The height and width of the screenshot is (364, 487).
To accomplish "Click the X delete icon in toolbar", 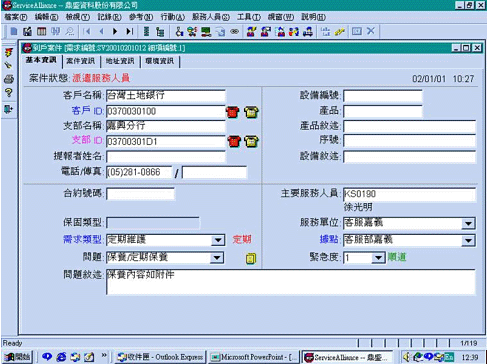I will click(x=371, y=31).
